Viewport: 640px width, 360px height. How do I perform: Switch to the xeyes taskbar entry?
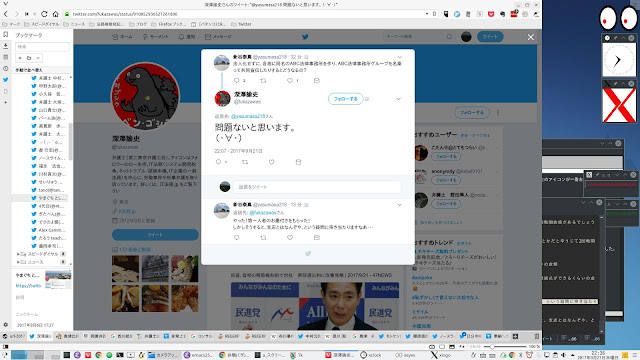404,355
